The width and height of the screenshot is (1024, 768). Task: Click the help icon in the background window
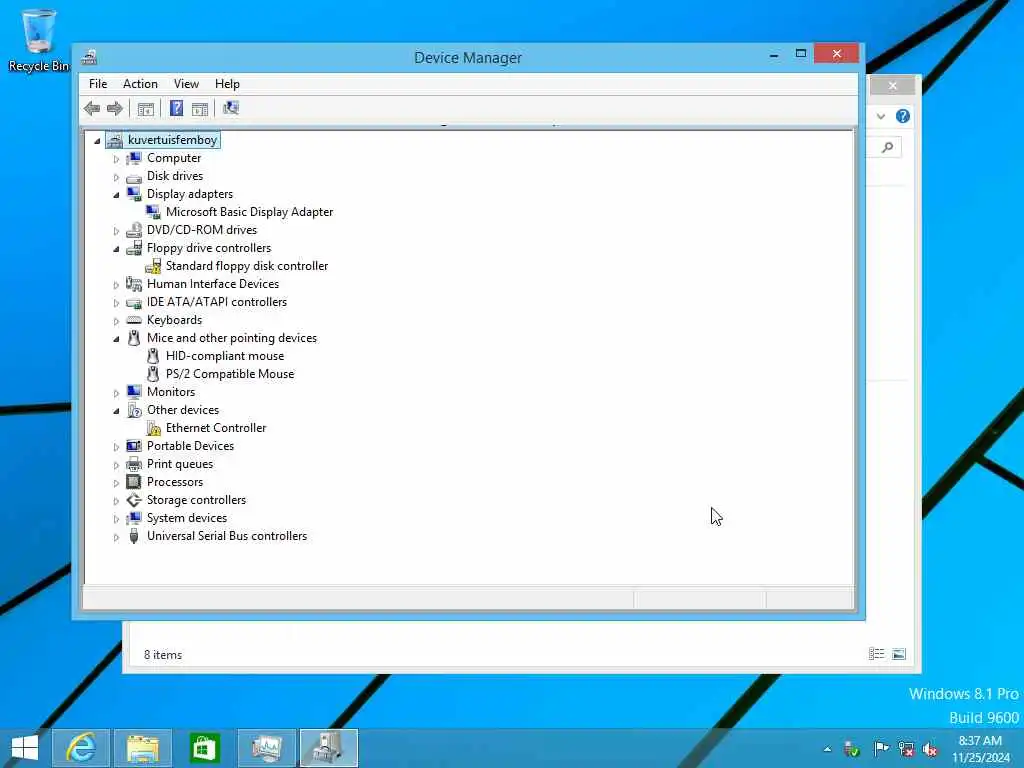click(903, 116)
